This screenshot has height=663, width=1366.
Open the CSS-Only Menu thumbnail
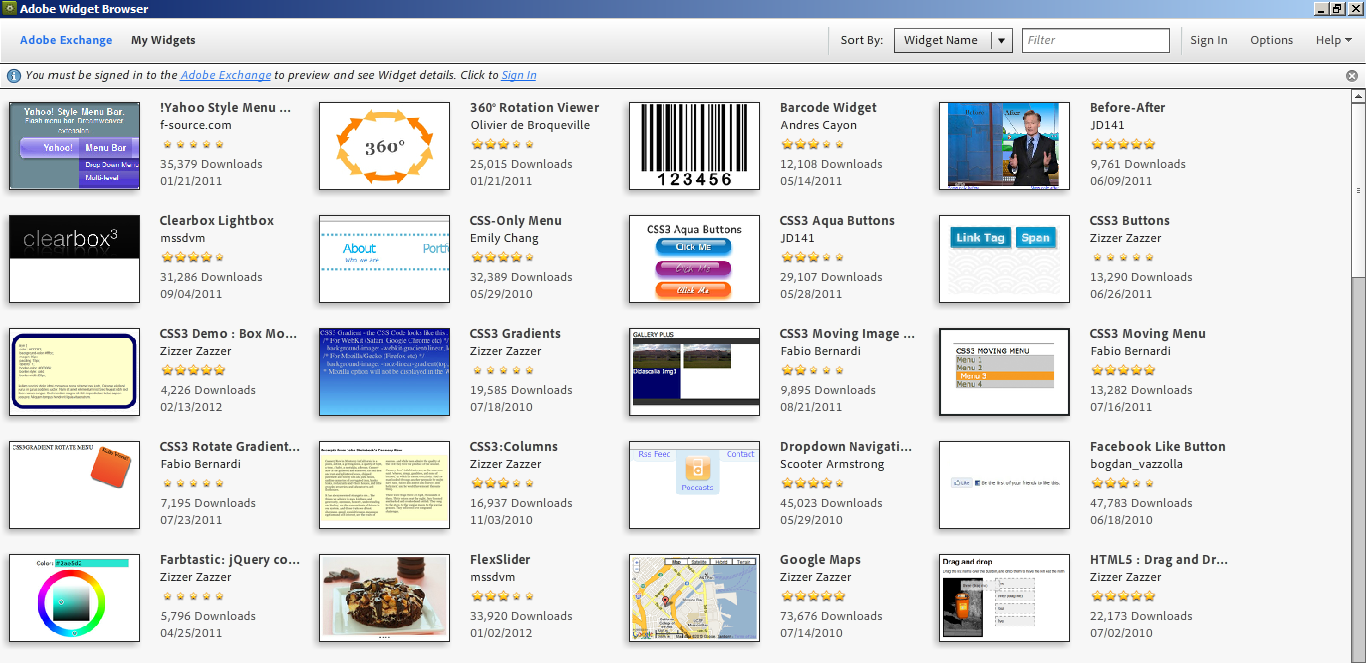(385, 259)
